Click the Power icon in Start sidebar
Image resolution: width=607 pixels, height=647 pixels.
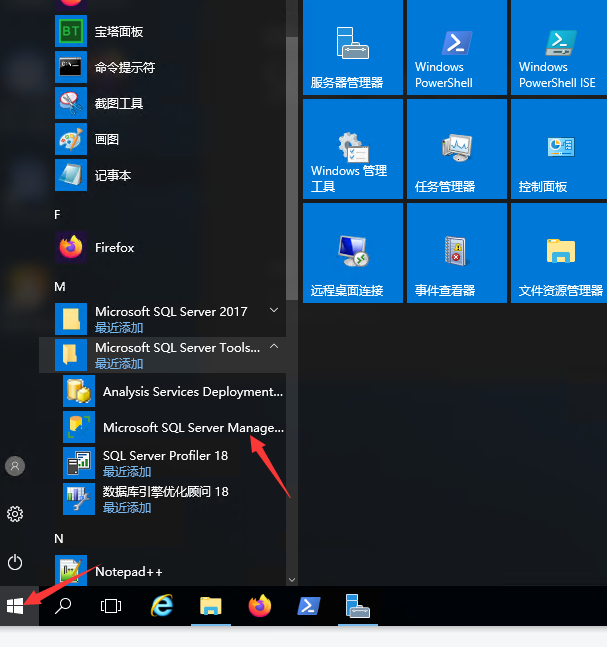click(x=15, y=562)
